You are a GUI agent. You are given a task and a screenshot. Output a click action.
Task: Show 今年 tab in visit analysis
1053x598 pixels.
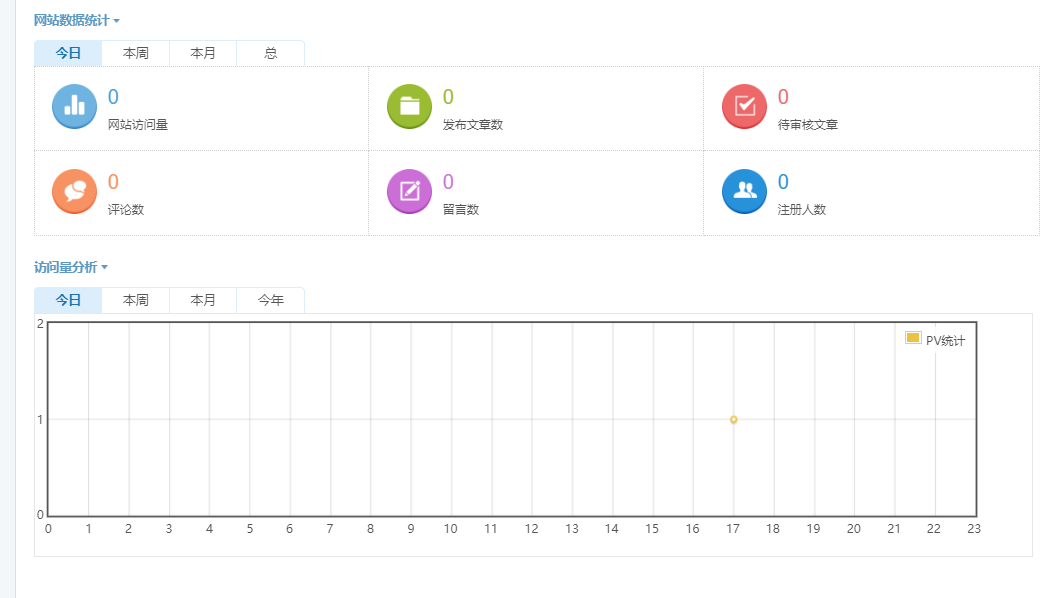(270, 300)
